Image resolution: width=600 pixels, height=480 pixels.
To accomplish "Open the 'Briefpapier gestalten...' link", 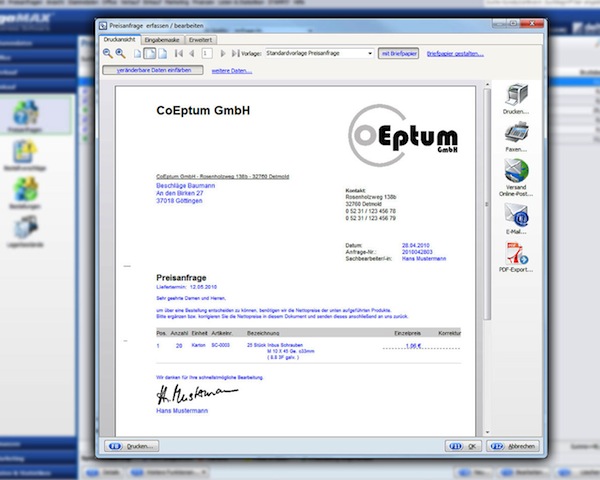I will click(x=455, y=54).
